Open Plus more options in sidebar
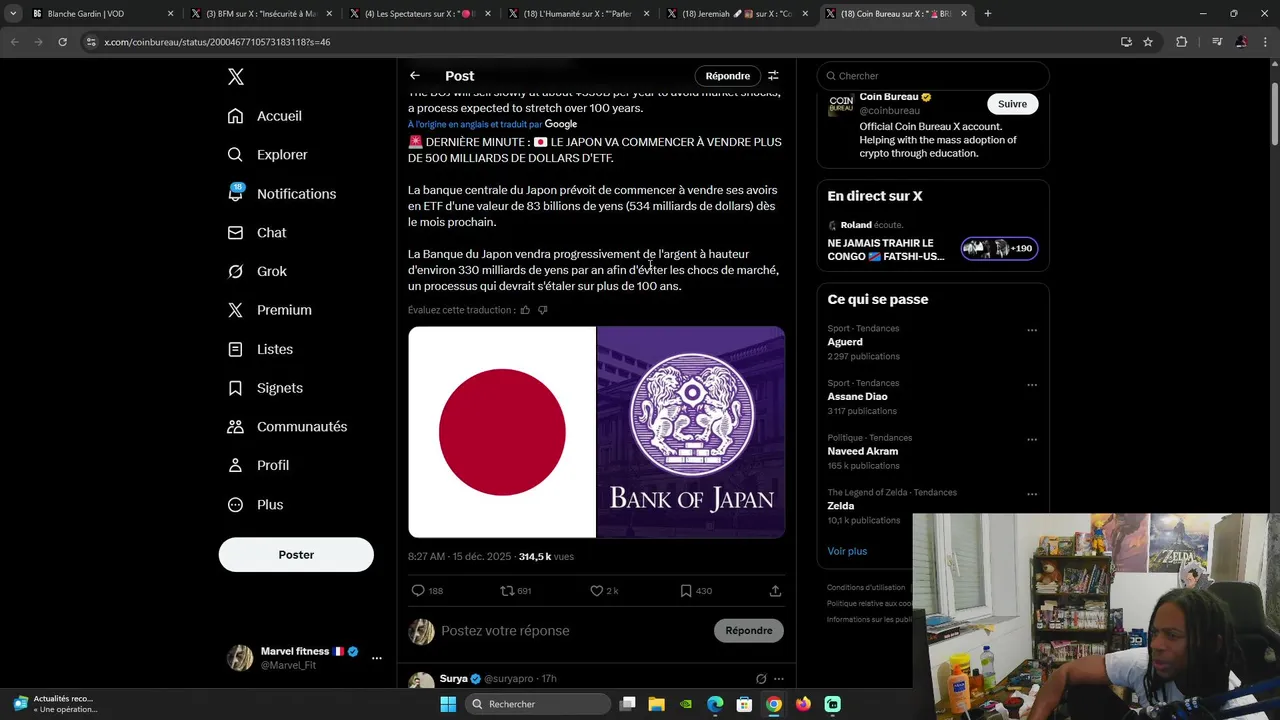 click(255, 505)
